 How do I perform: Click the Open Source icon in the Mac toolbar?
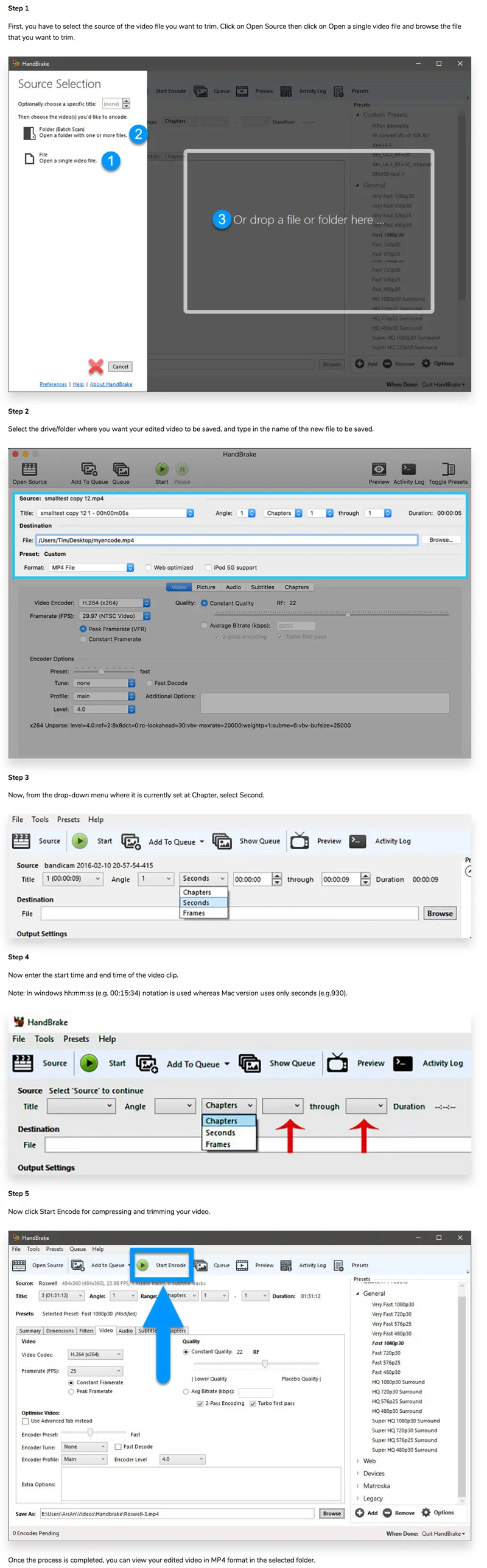pos(29,469)
